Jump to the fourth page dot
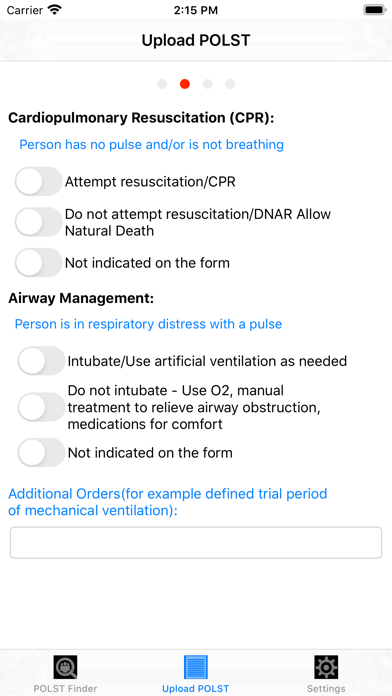The image size is (392, 696). tap(230, 84)
